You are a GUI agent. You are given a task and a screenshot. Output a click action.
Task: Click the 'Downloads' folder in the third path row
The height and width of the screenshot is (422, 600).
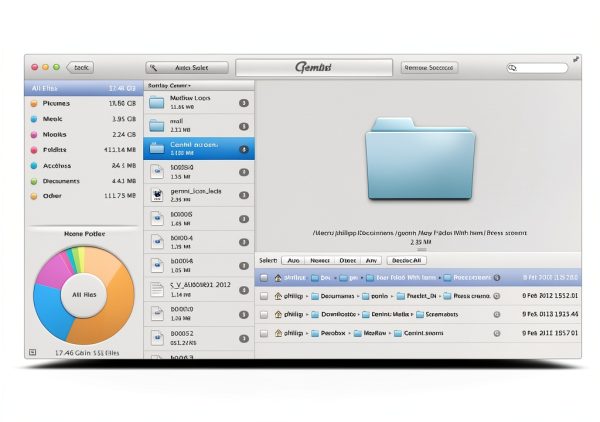pos(334,314)
